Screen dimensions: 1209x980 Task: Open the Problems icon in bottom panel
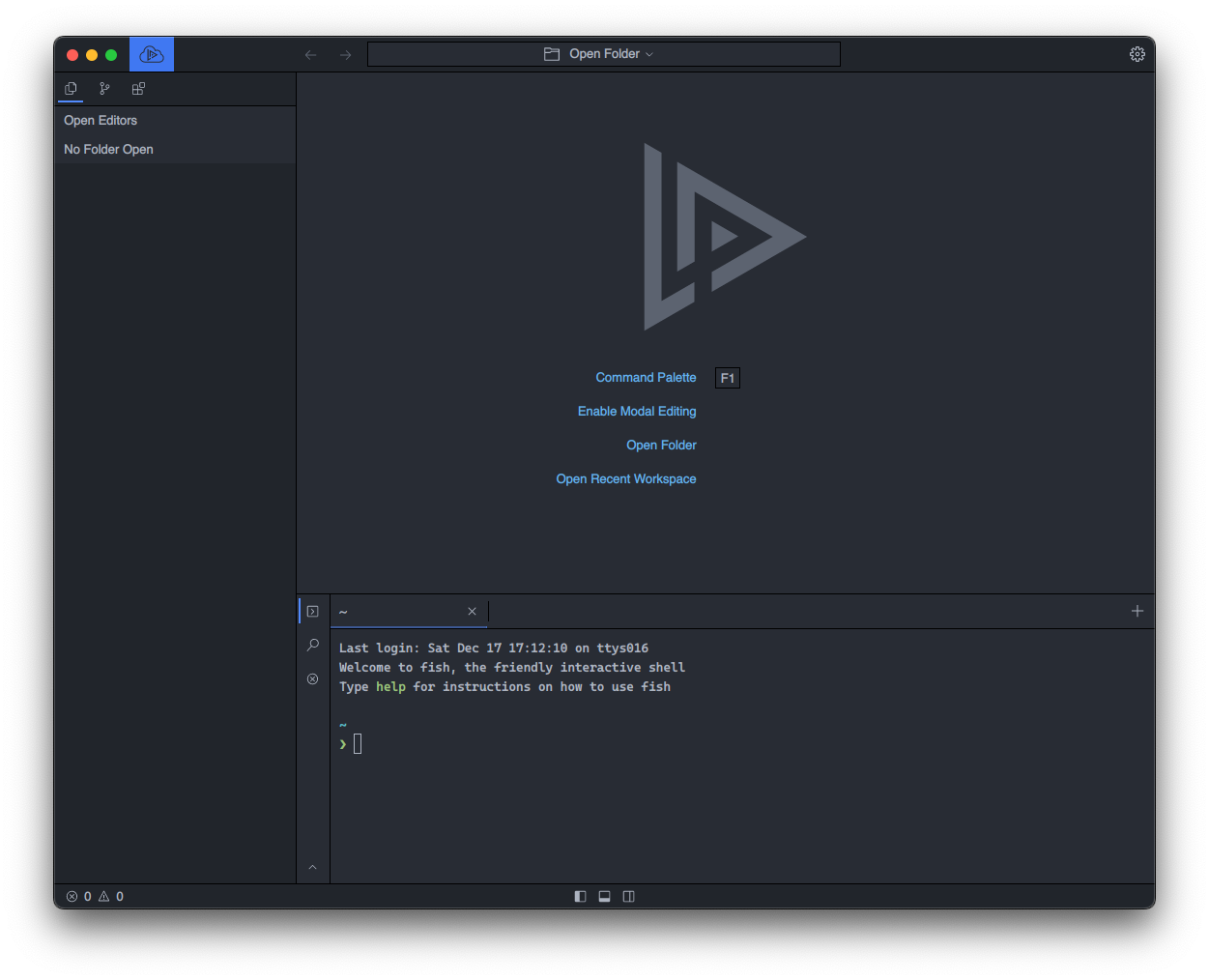click(x=313, y=678)
